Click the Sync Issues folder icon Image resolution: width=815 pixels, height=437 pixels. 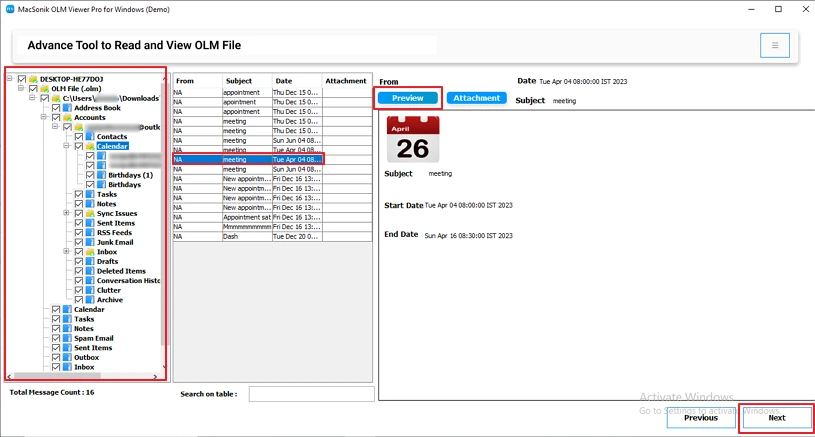tap(90, 214)
